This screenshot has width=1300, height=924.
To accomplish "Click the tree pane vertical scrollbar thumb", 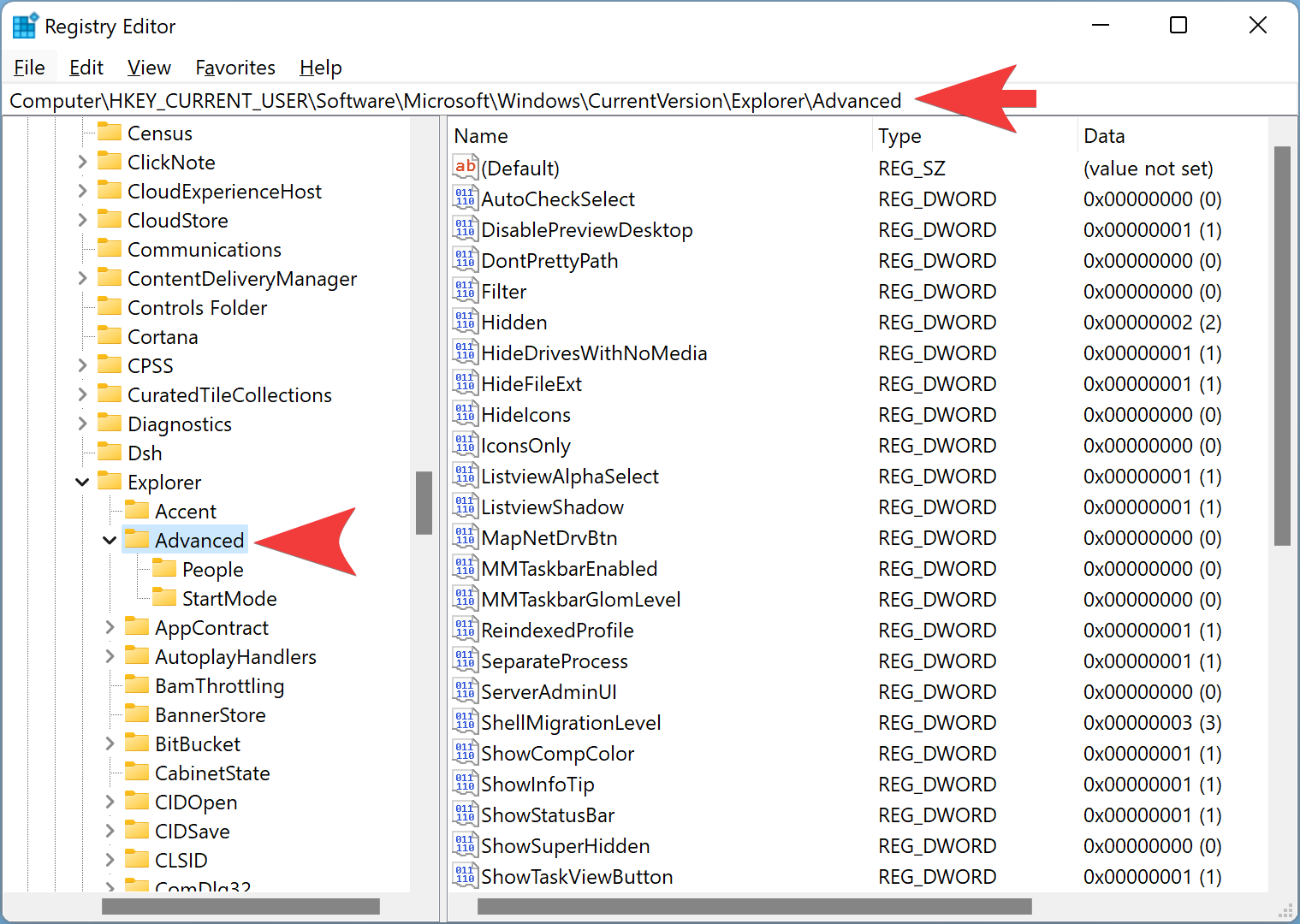I will pyautogui.click(x=424, y=503).
